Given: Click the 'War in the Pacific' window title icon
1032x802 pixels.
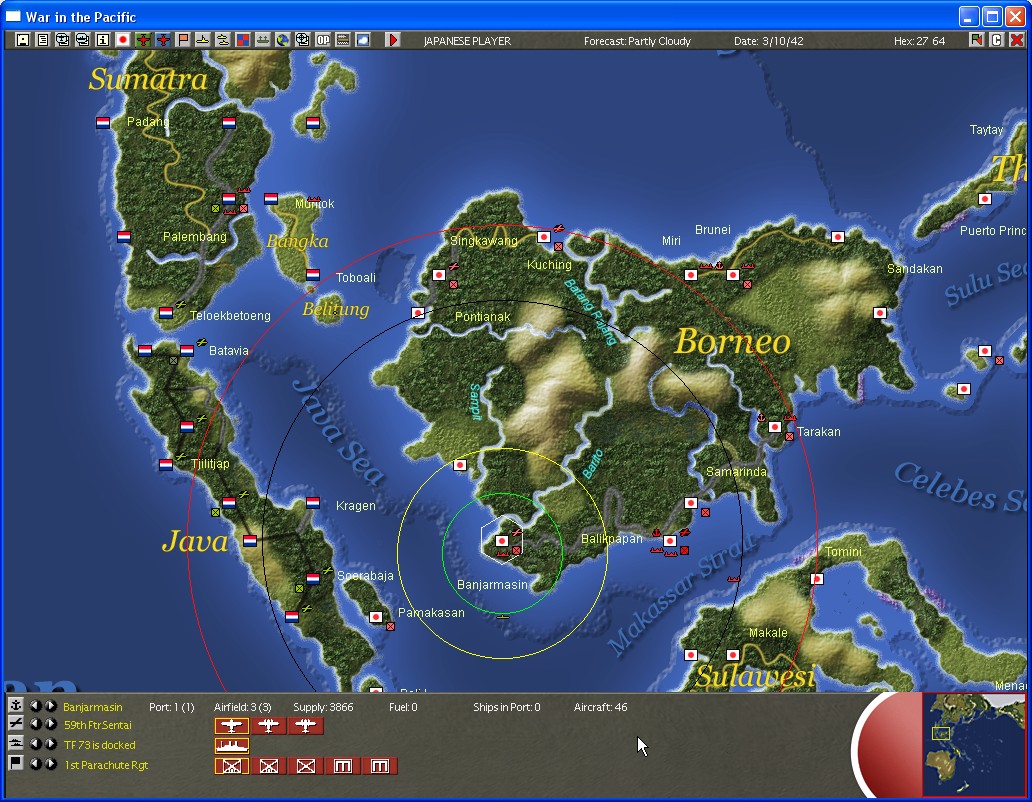Looking at the screenshot, I should [x=13, y=16].
